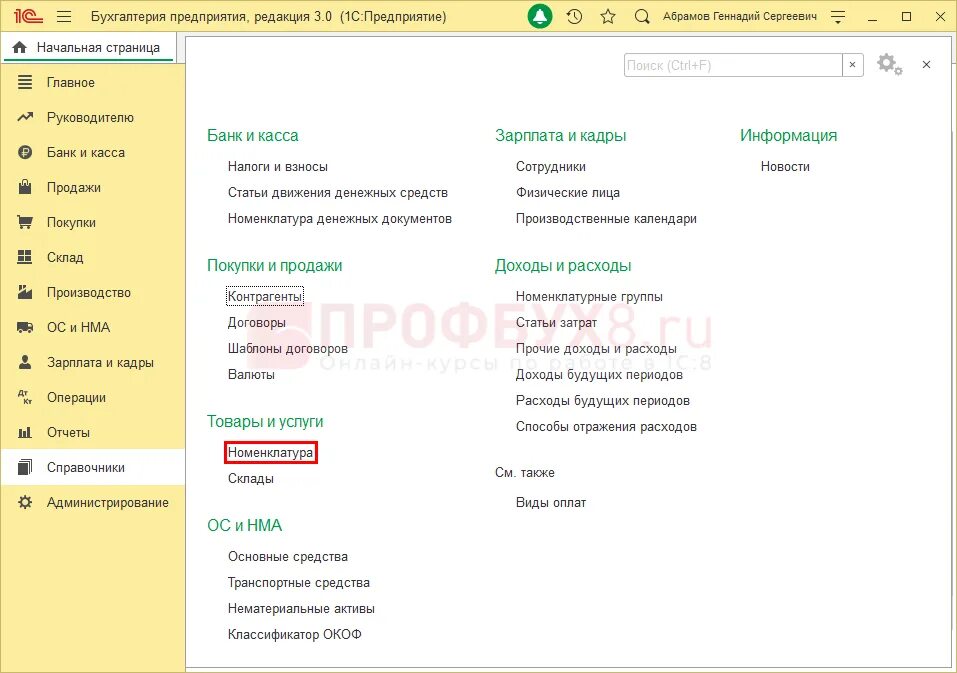957x673 pixels.
Task: Open Шаблоны договоров link
Action: pos(288,348)
